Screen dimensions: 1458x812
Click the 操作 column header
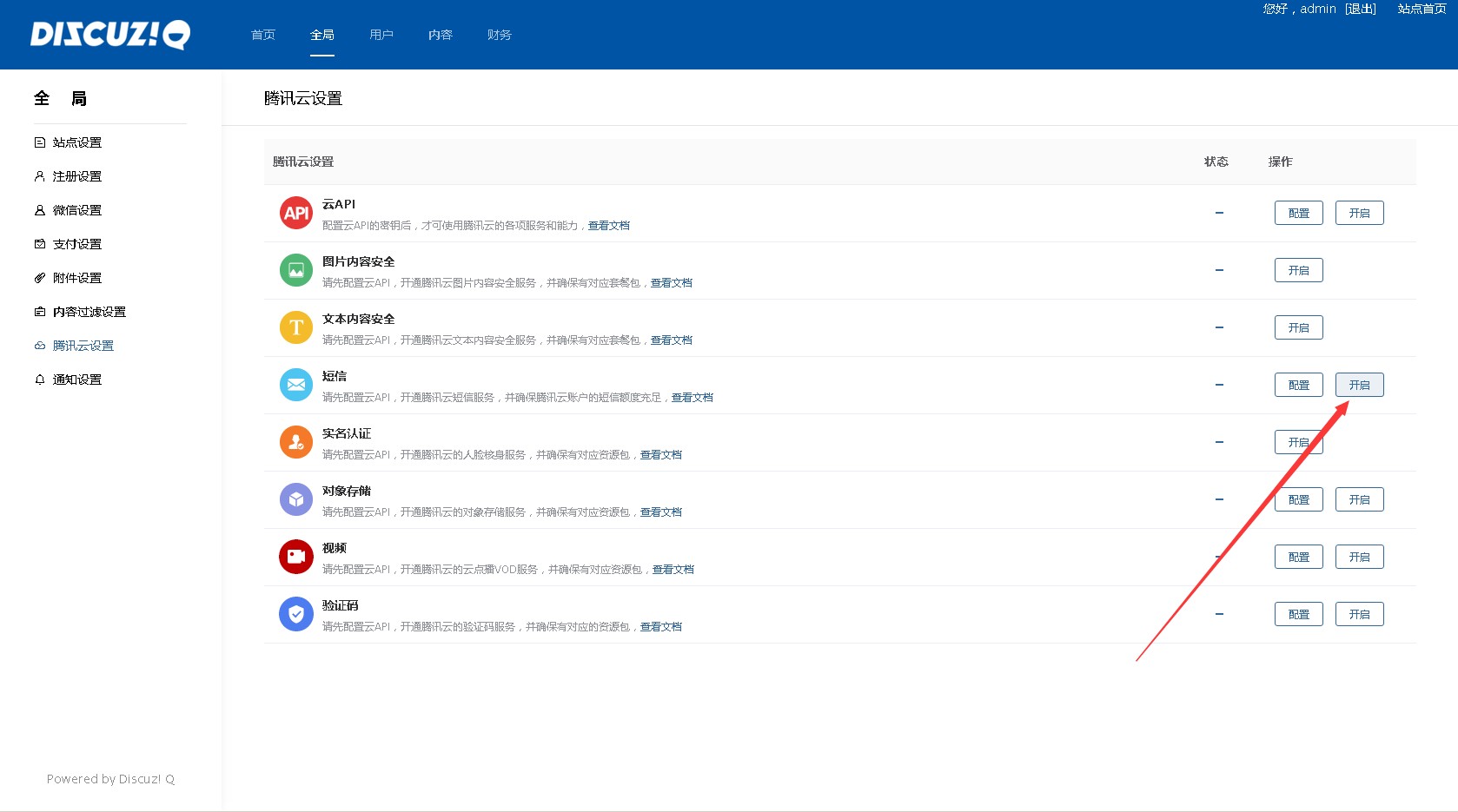1281,162
